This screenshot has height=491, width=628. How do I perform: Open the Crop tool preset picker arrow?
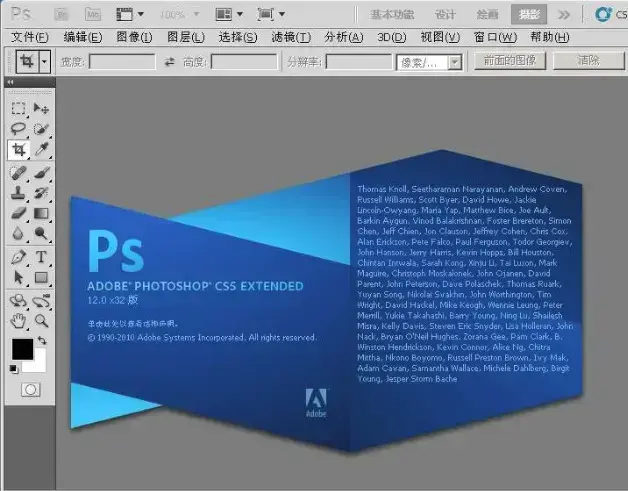(x=44, y=62)
